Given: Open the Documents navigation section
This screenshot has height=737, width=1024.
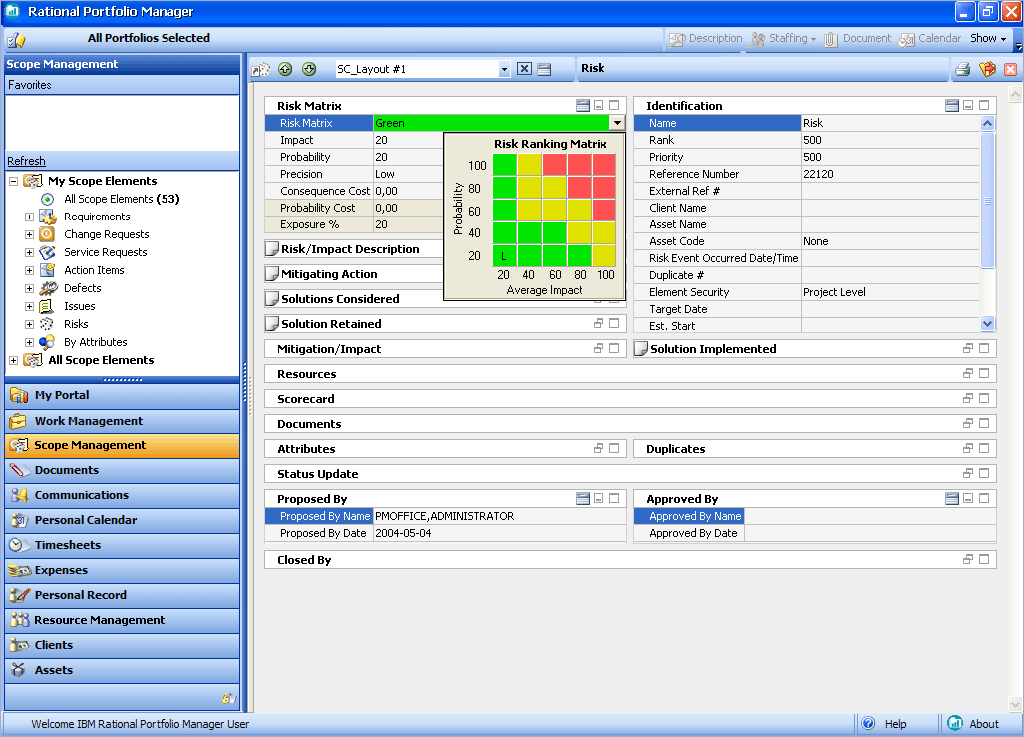Looking at the screenshot, I should point(122,471).
